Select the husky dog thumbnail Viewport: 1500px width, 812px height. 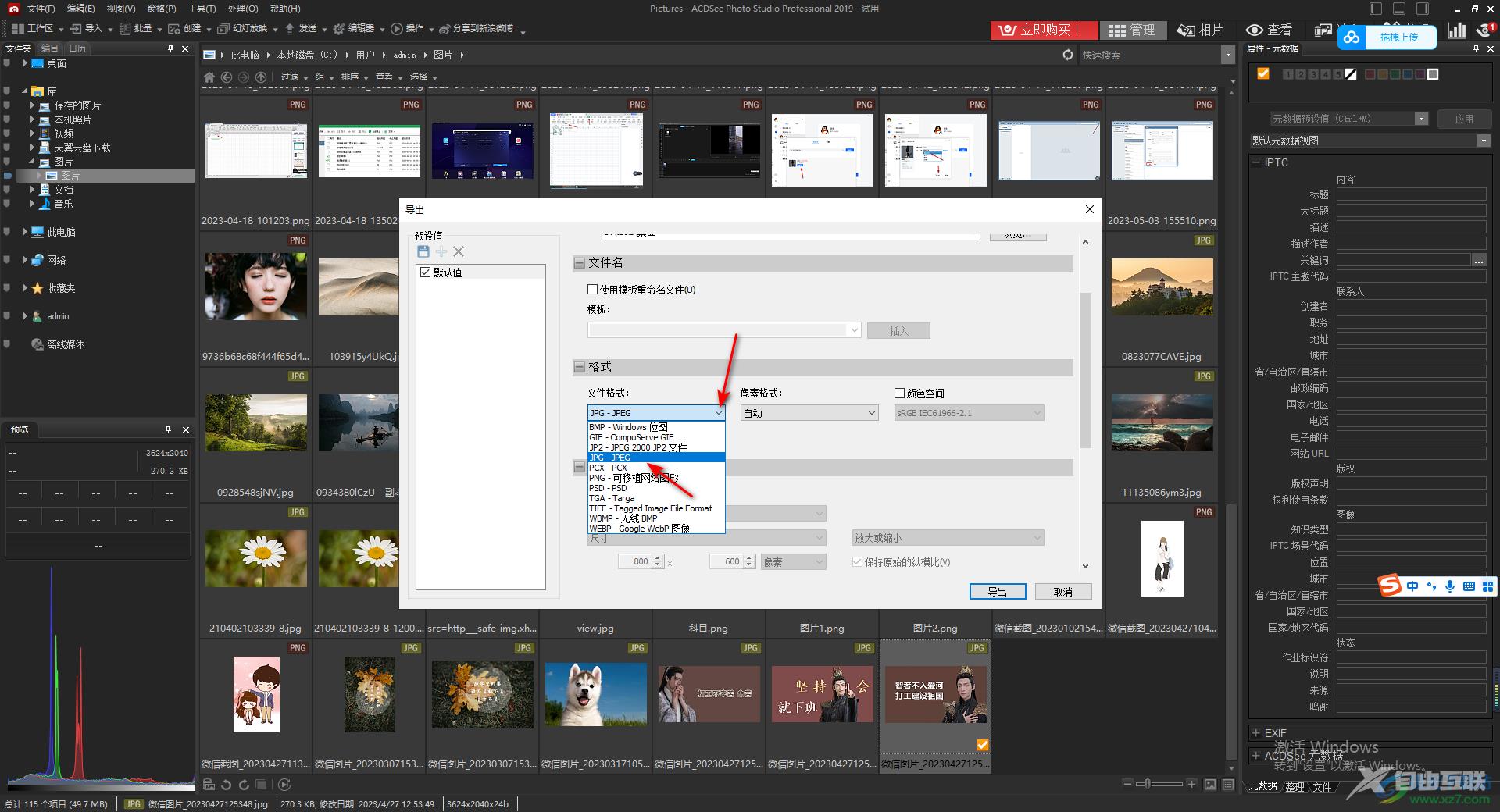pyautogui.click(x=595, y=694)
